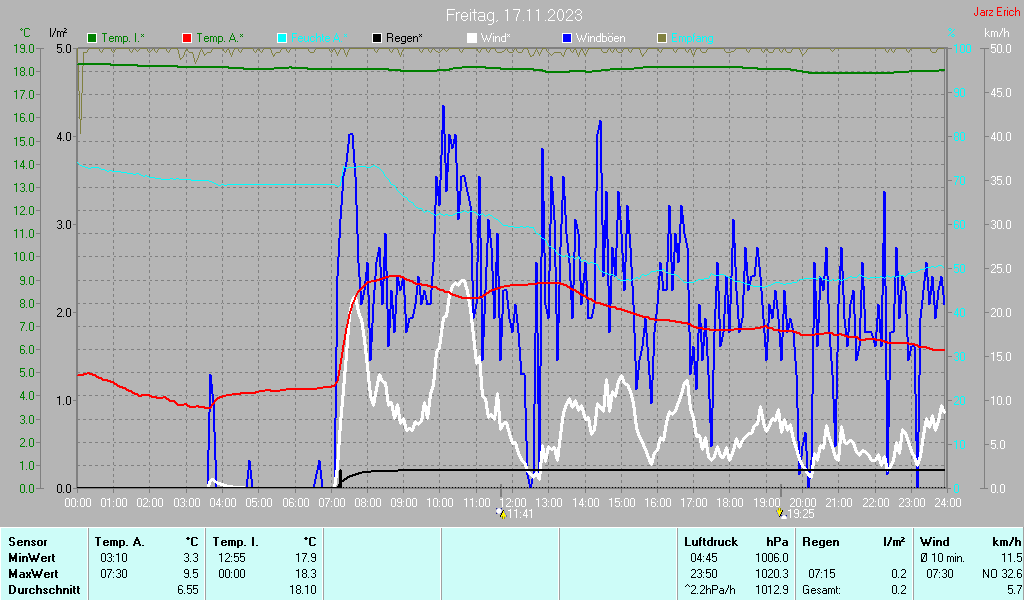Click the olive Empfang legend swatch
Image resolution: width=1024 pixels, height=600 pixels.
(x=661, y=38)
